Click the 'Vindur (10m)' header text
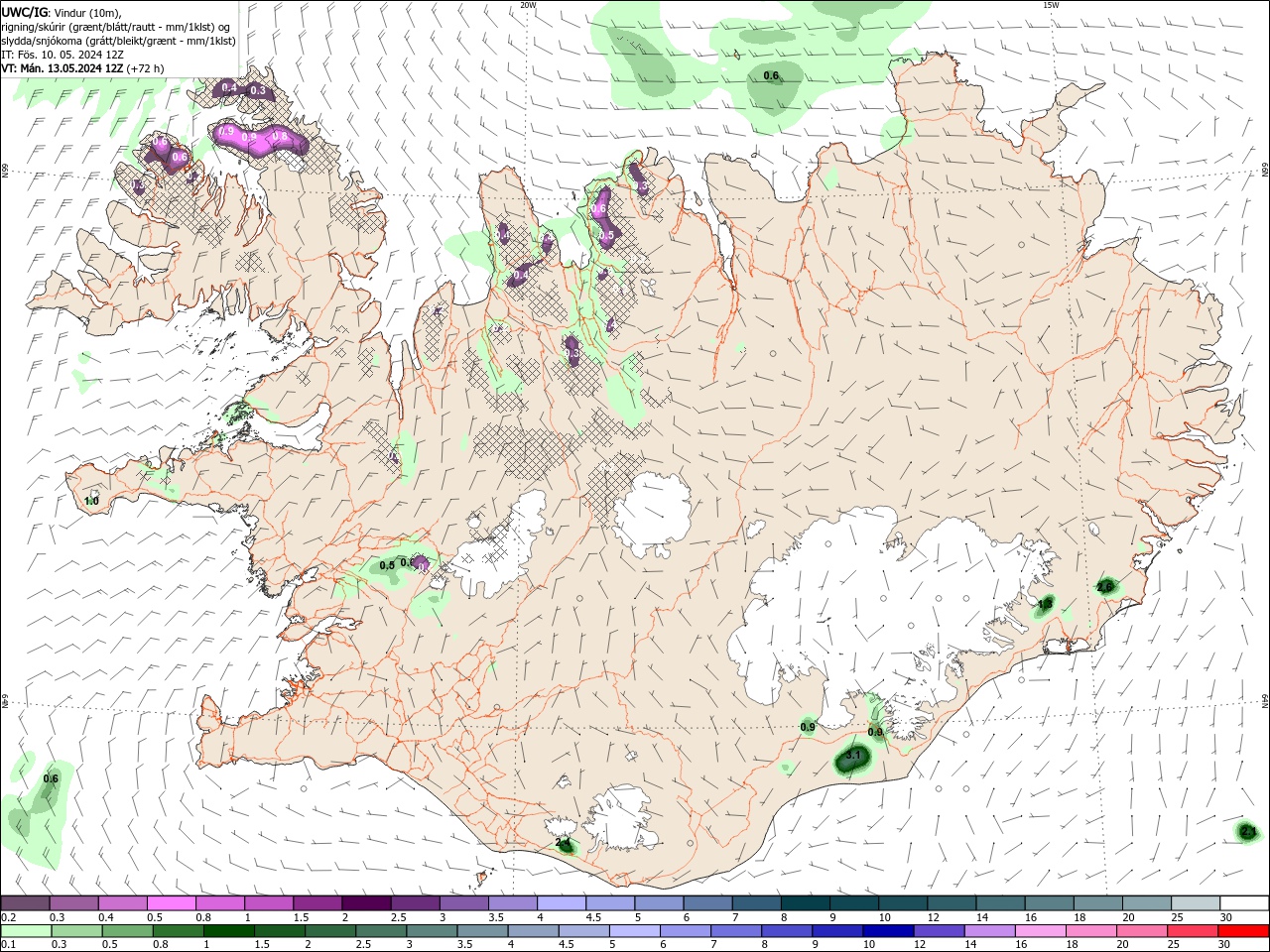The height and width of the screenshot is (952, 1270). pyautogui.click(x=85, y=12)
